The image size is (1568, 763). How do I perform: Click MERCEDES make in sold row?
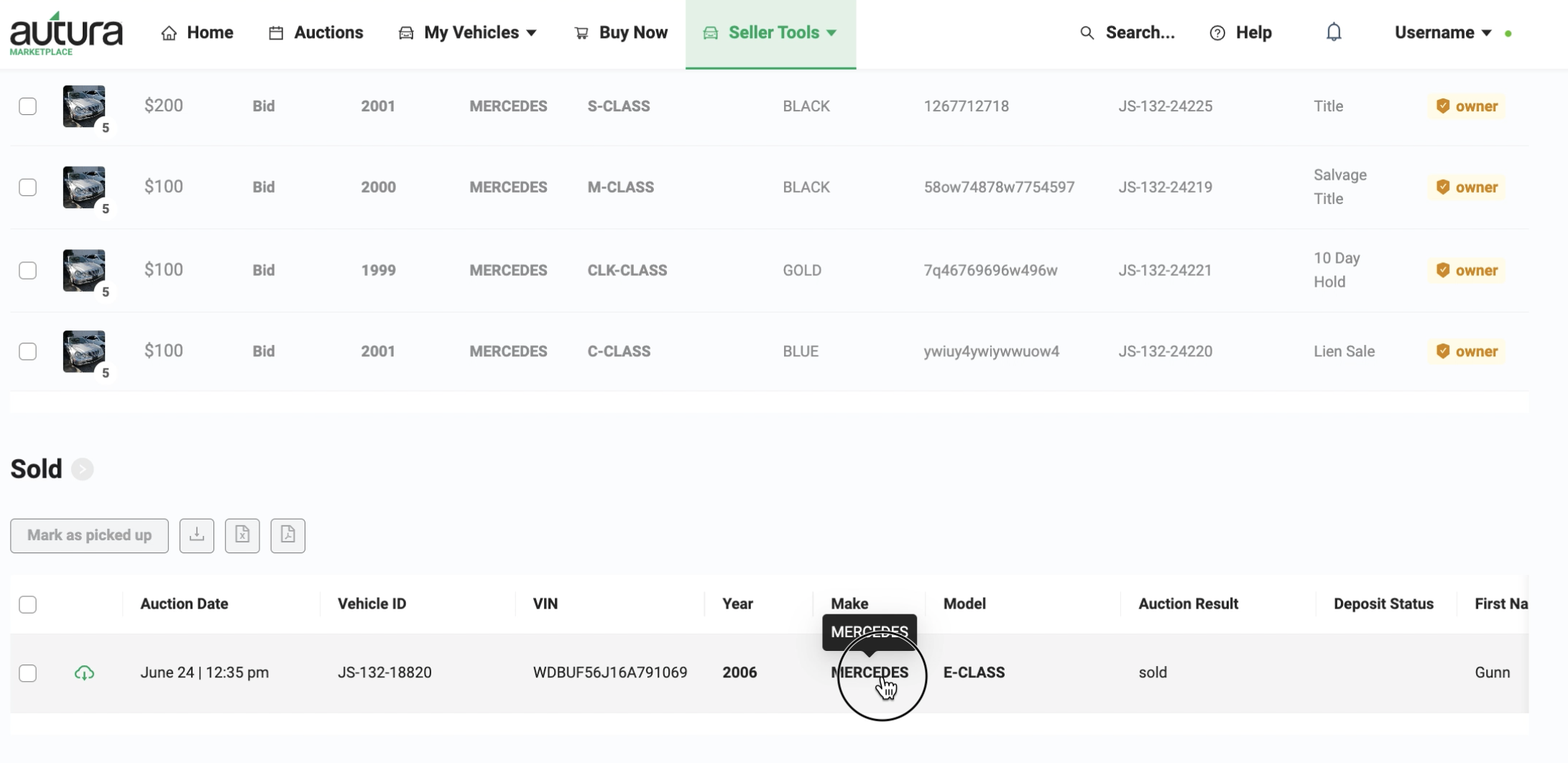tap(870, 672)
